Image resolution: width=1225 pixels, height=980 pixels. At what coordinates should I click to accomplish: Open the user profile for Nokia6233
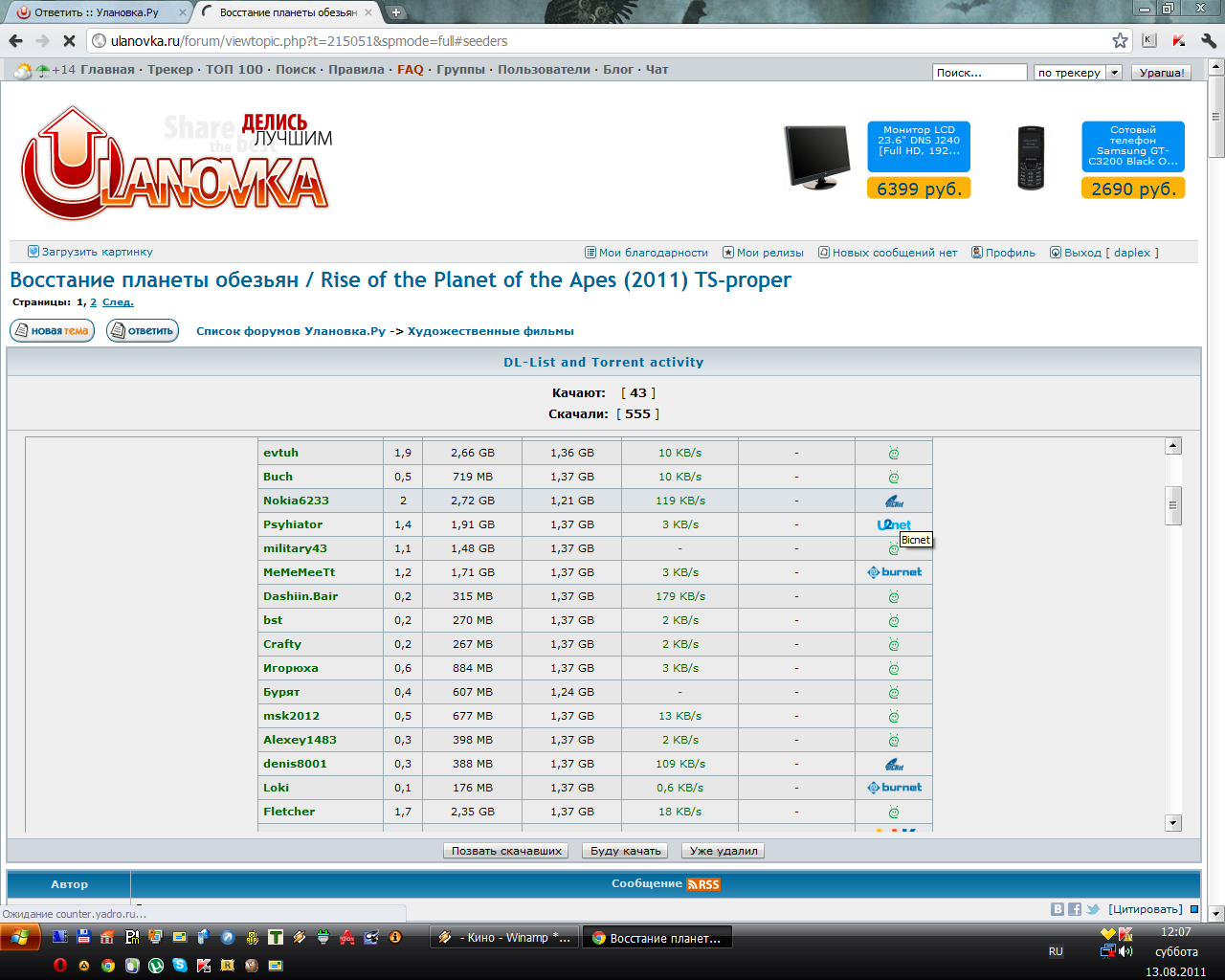click(296, 501)
